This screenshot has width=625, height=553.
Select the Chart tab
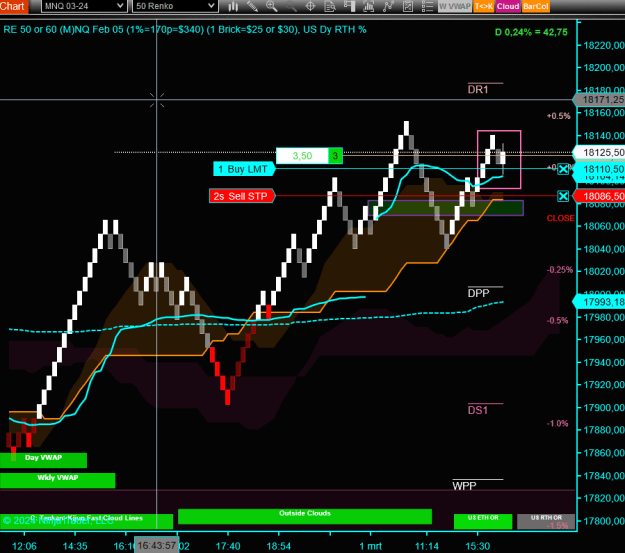pyautogui.click(x=13, y=6)
